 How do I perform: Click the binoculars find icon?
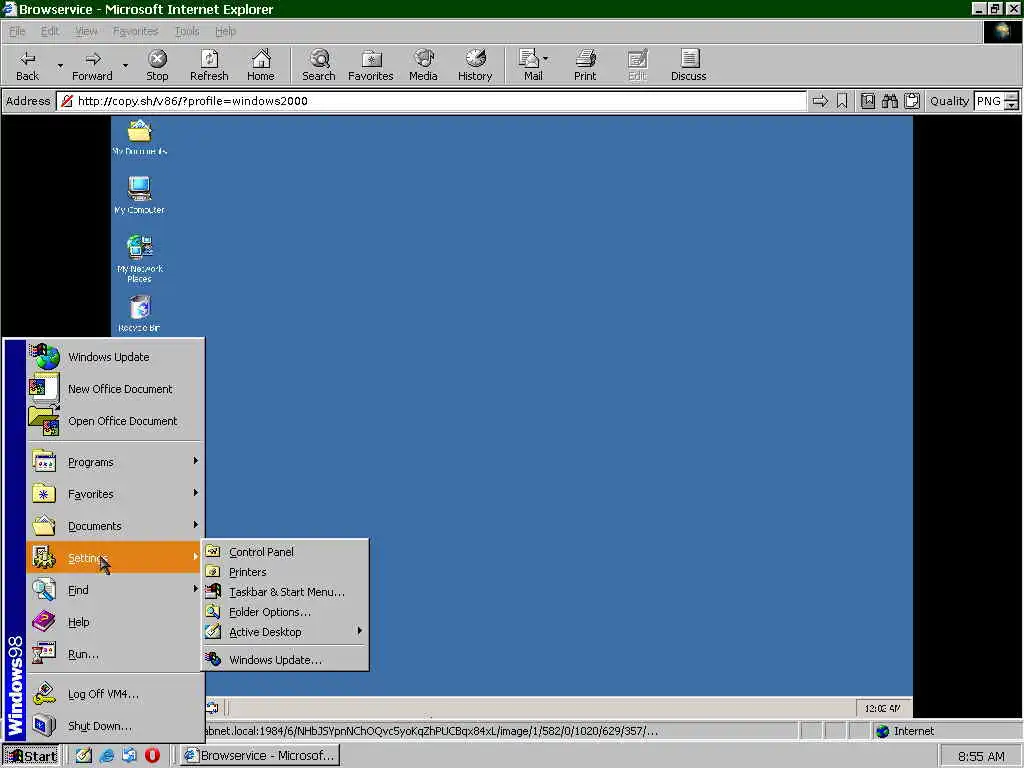pos(889,101)
